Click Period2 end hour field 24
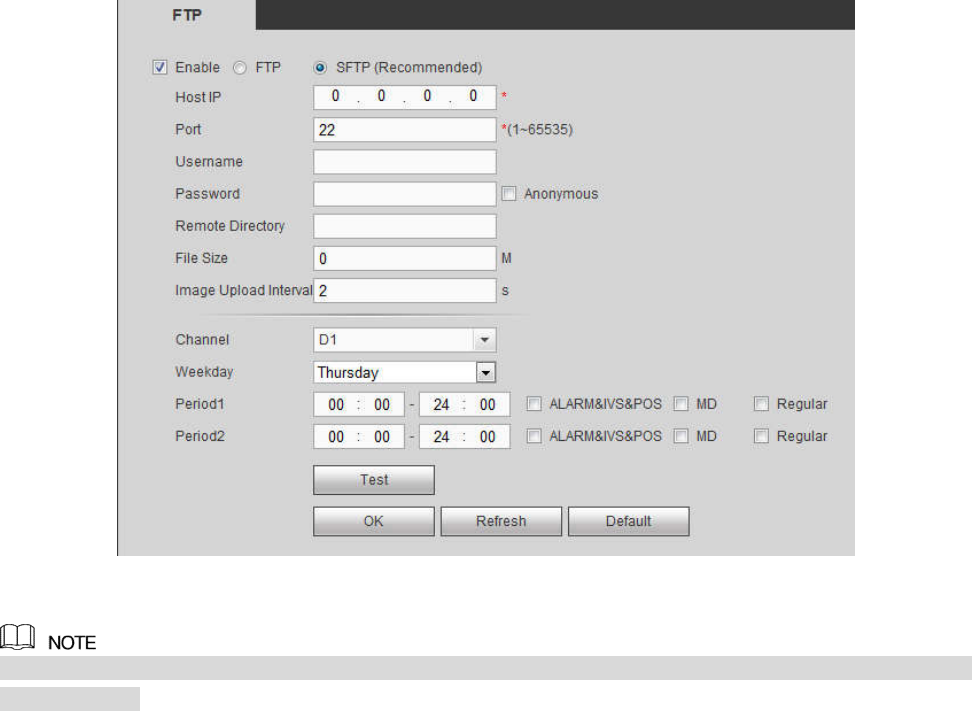 [x=441, y=437]
